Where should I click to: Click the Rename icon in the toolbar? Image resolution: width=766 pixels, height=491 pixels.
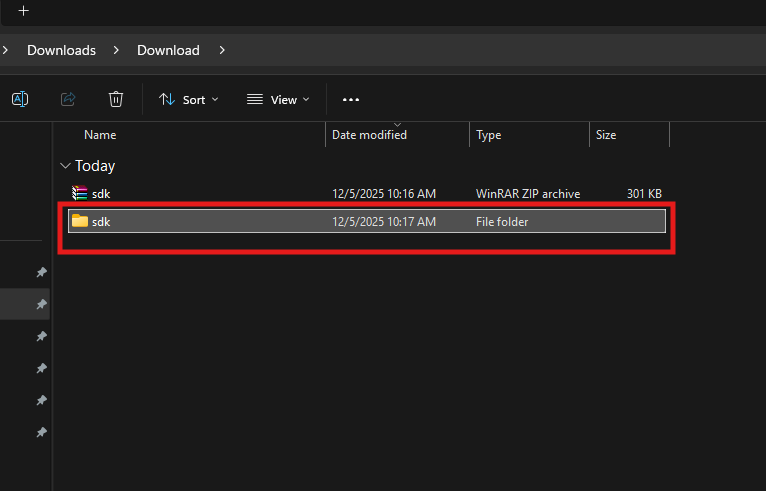20,99
